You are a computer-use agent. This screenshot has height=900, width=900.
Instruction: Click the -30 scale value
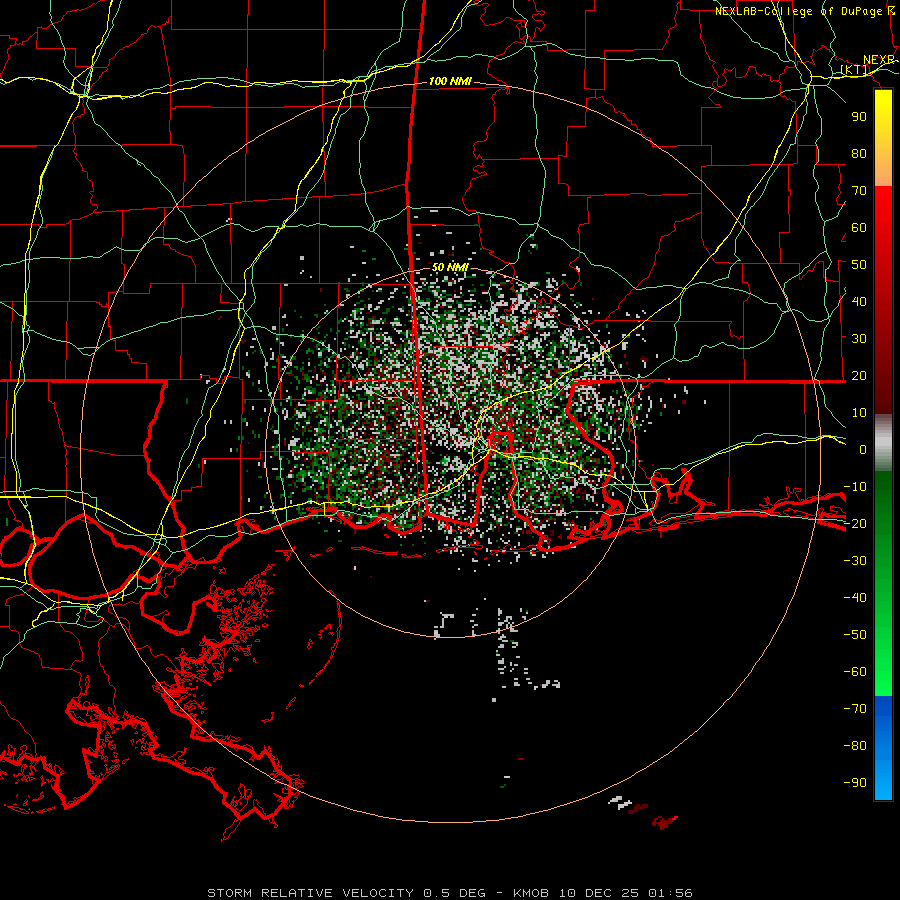pos(855,561)
